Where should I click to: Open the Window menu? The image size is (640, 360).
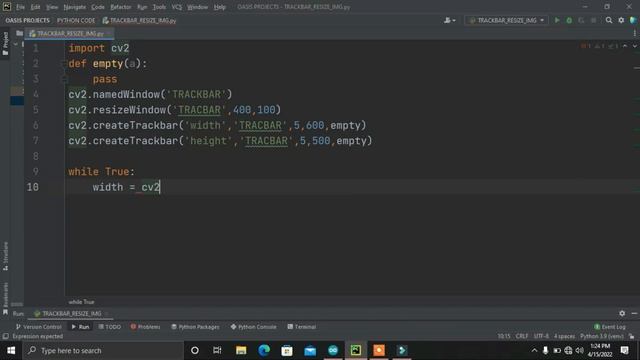click(x=198, y=7)
